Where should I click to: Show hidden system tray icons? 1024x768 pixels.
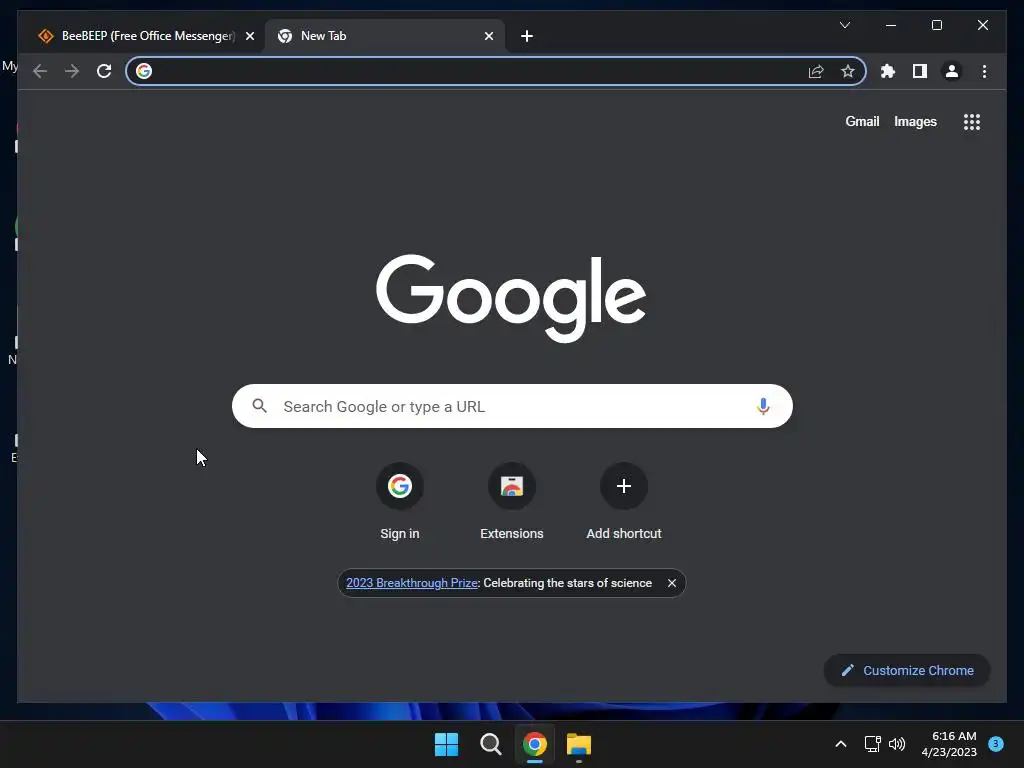pyautogui.click(x=841, y=744)
